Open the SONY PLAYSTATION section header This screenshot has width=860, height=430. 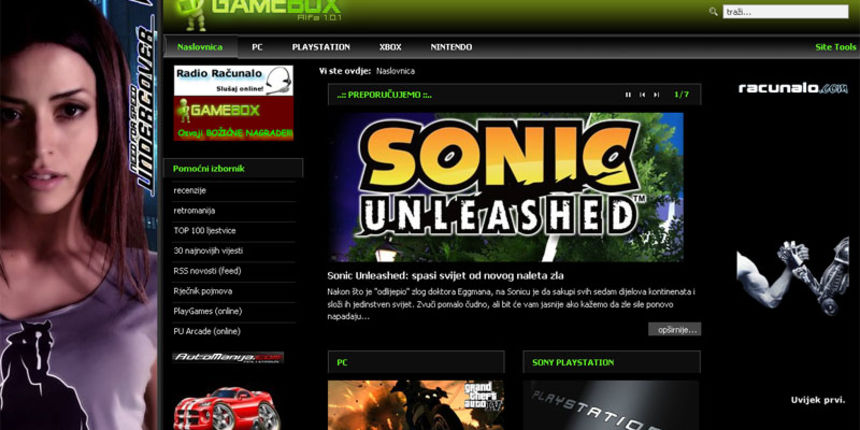612,363
